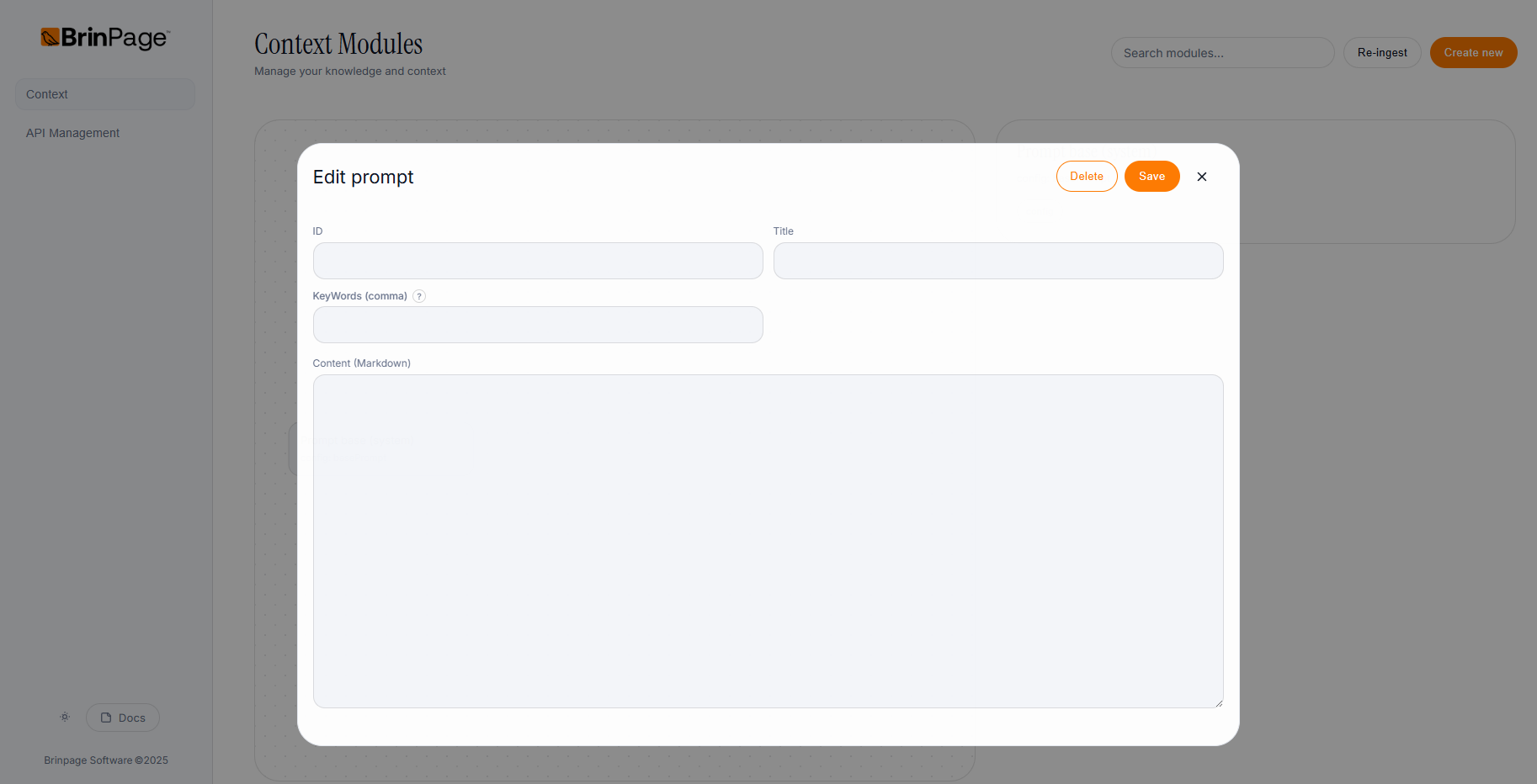1537x784 pixels.
Task: Click the BrinPage bird logo
Action: (x=51, y=38)
